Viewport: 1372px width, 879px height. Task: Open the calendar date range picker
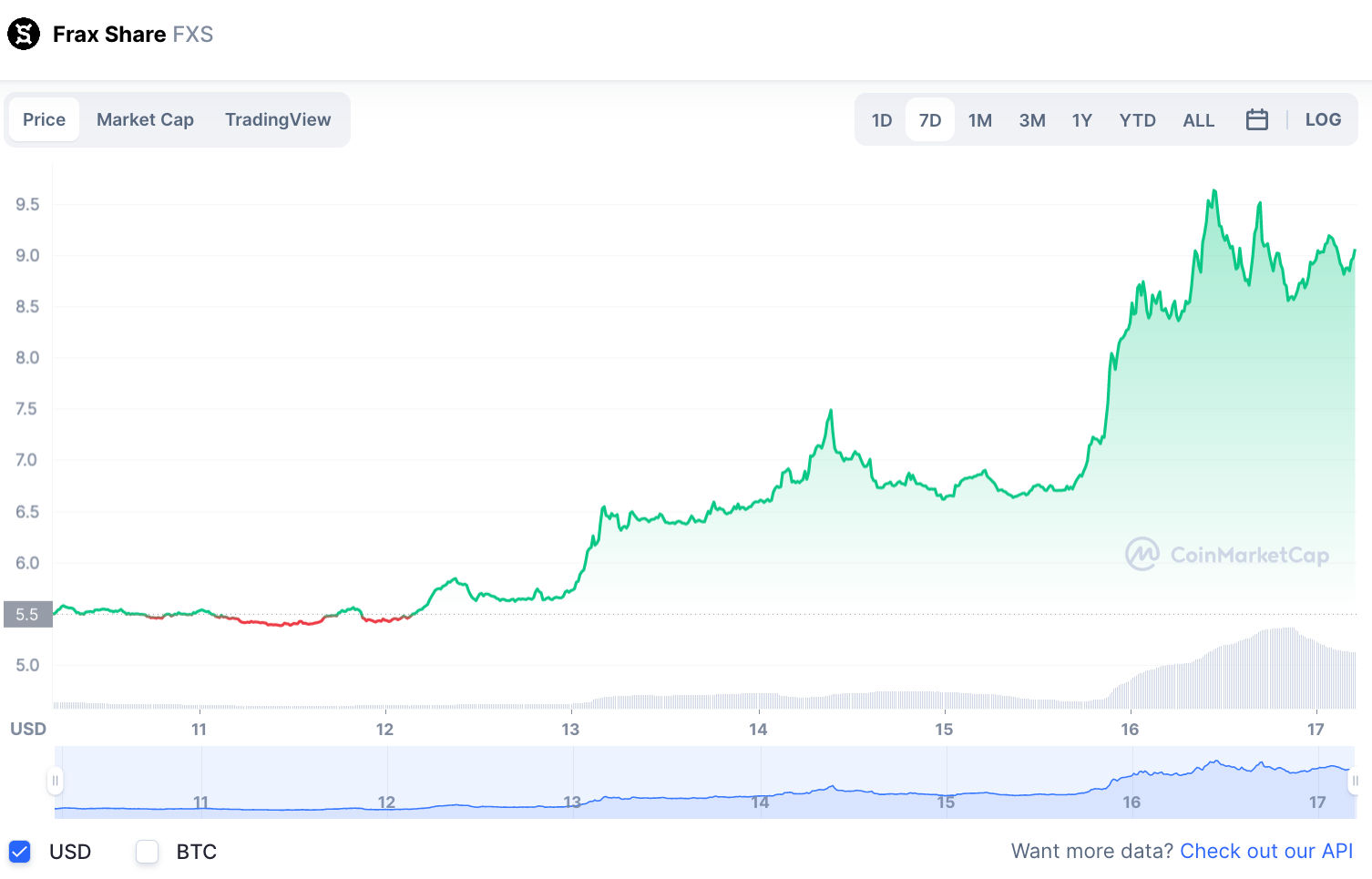pos(1257,119)
